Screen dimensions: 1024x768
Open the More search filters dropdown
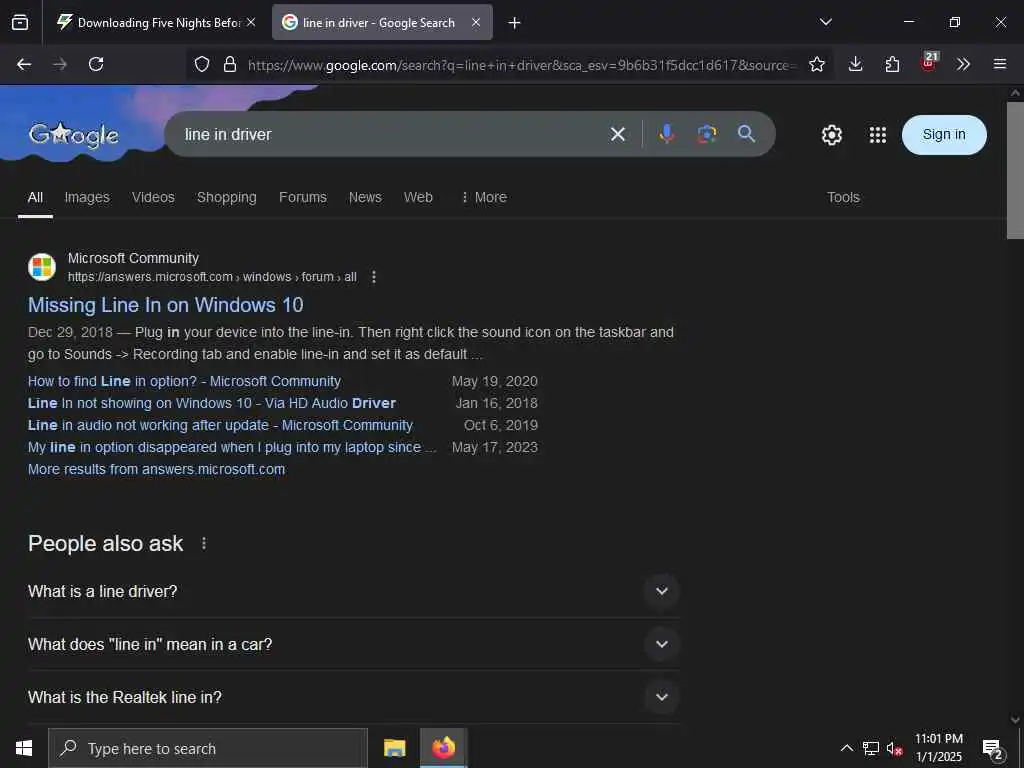point(484,197)
